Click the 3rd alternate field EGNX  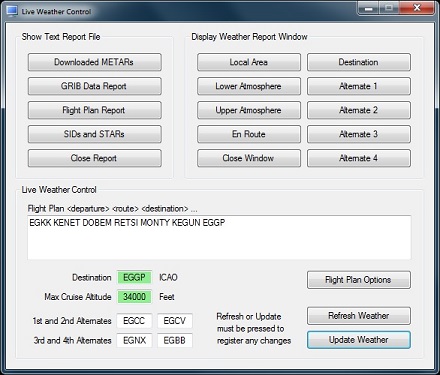click(x=134, y=341)
